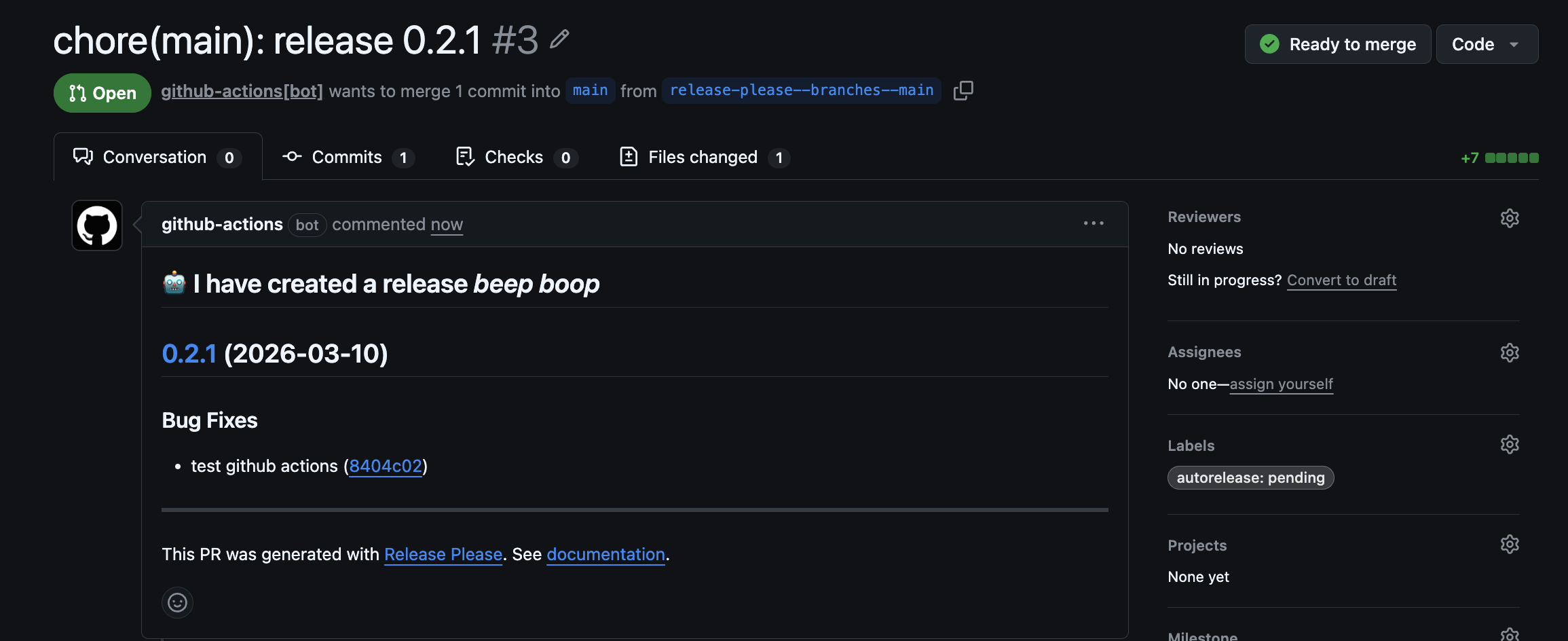This screenshot has width=1568, height=641.
Task: Expand the Code dropdown
Action: click(x=1487, y=44)
